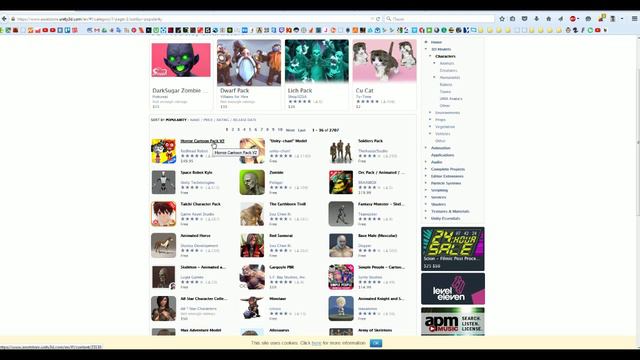
Task: Expand the Animation category arrow
Action: pos(426,148)
